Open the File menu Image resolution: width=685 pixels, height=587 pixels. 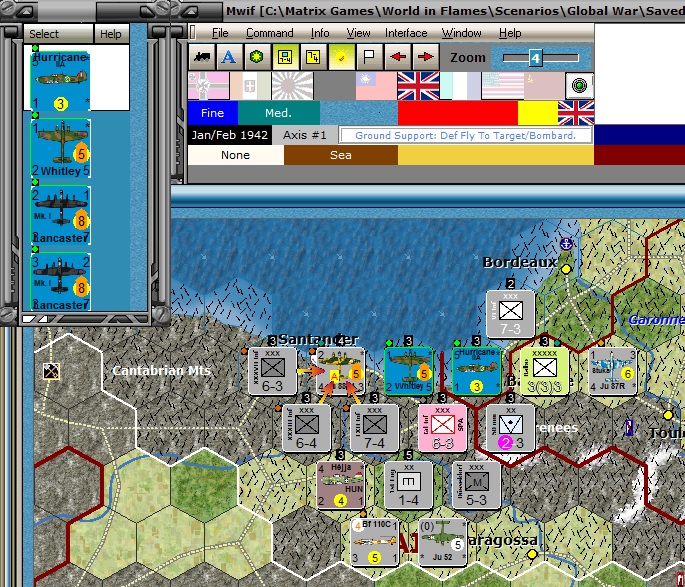(x=220, y=33)
